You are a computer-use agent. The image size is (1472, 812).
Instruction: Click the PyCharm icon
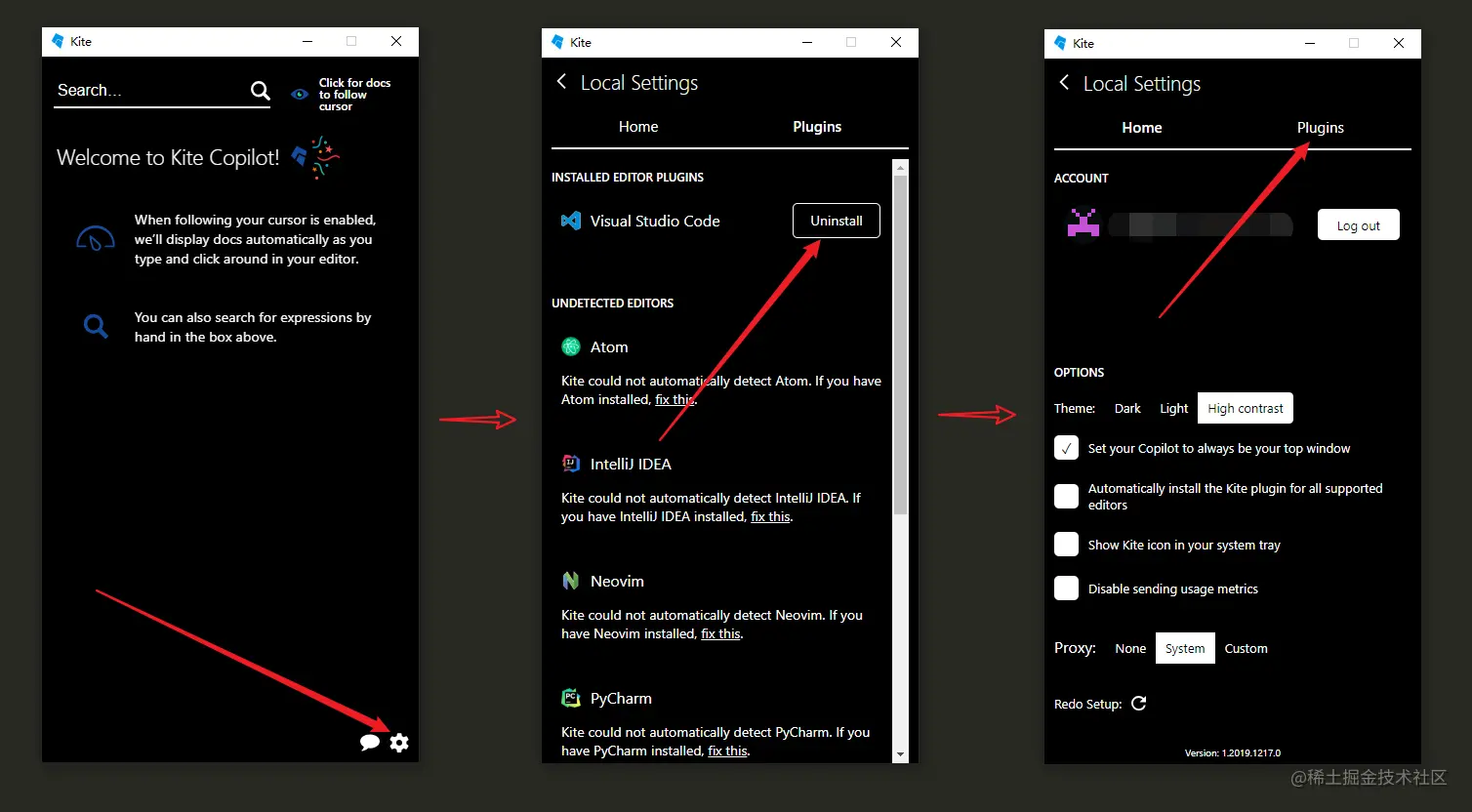pyautogui.click(x=571, y=698)
